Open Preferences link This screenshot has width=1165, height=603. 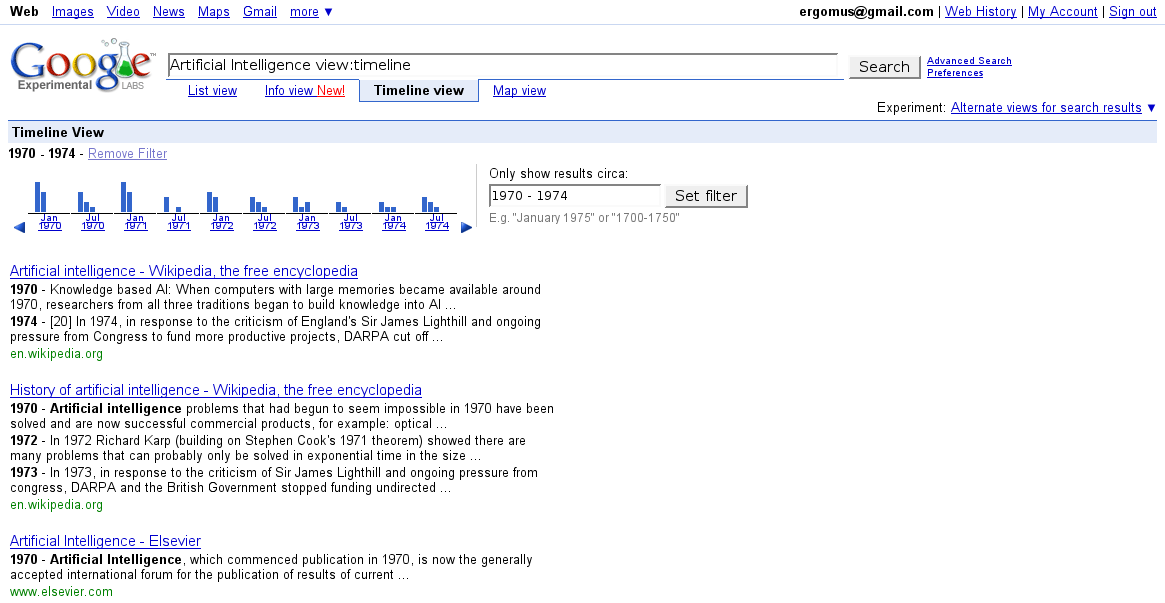pyautogui.click(x=955, y=73)
